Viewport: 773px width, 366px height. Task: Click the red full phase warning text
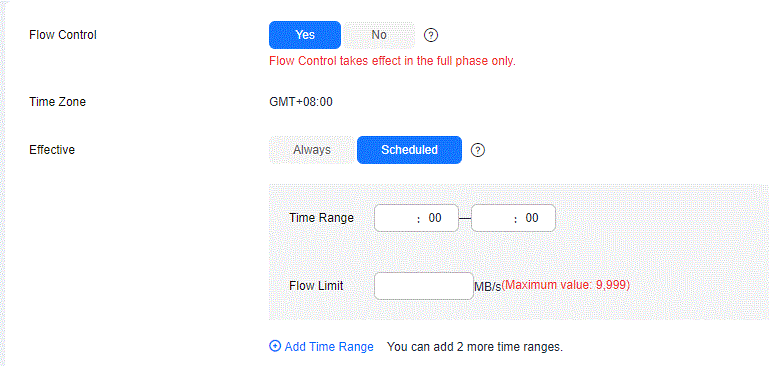pos(392,61)
